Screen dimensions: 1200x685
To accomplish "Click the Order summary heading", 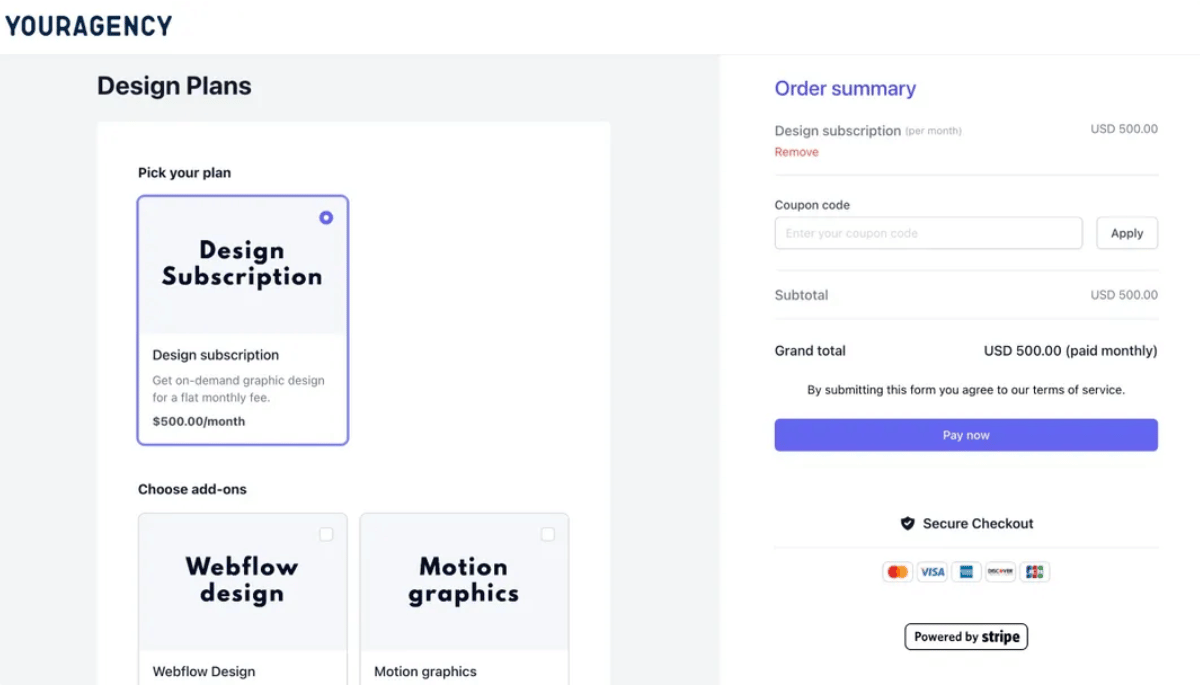I will (845, 88).
